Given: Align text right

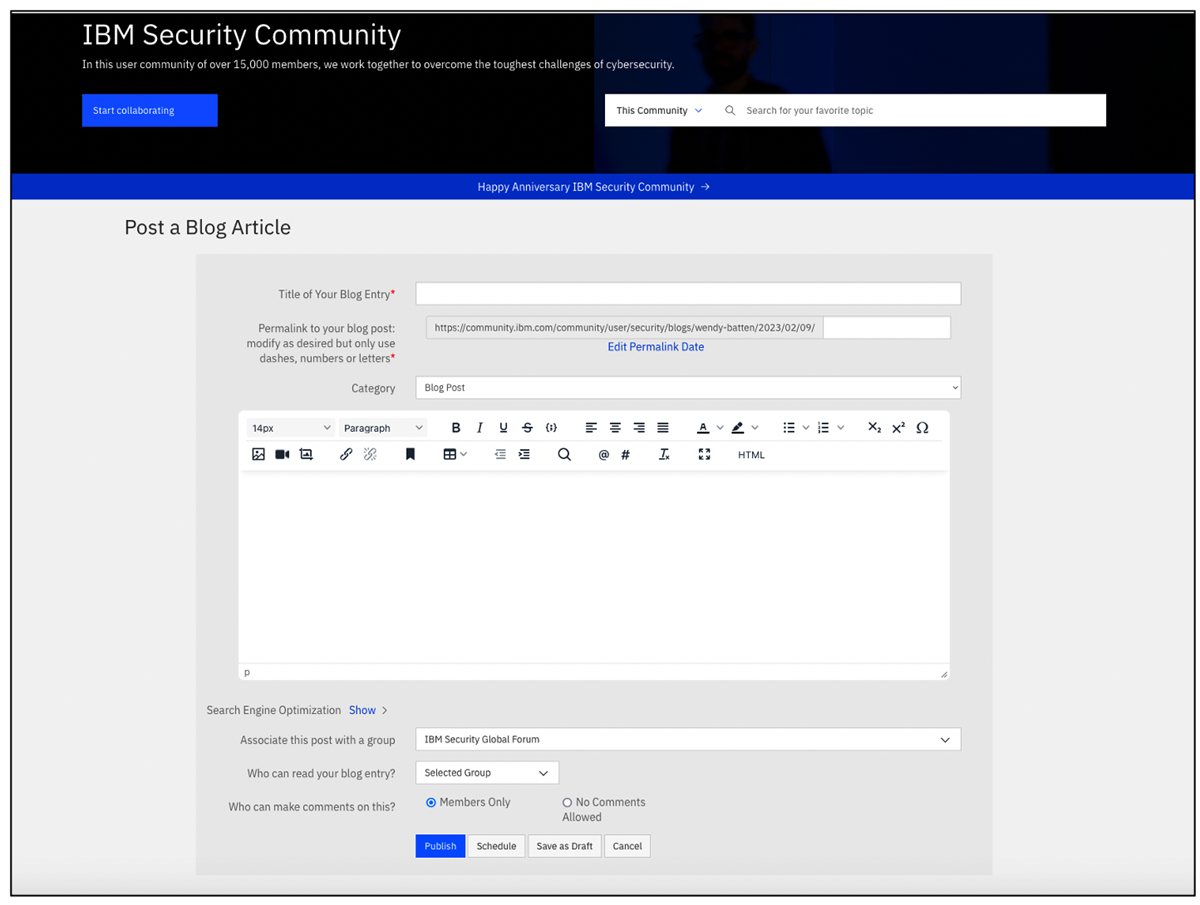Looking at the screenshot, I should 639,428.
